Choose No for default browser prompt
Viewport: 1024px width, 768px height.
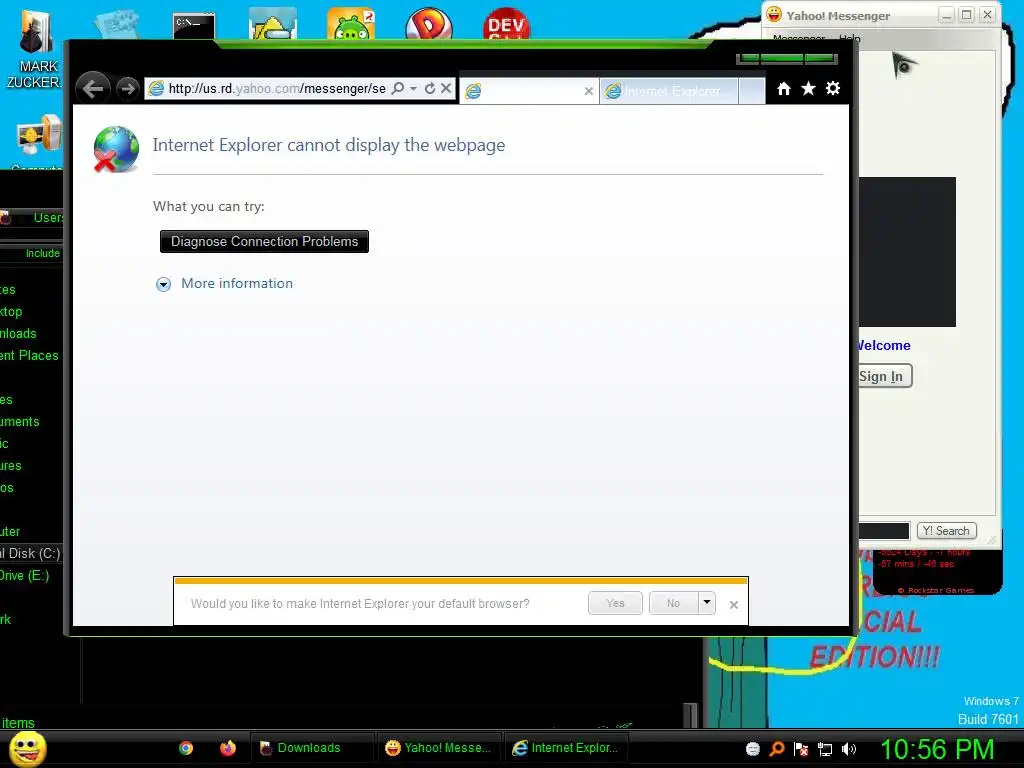point(673,603)
